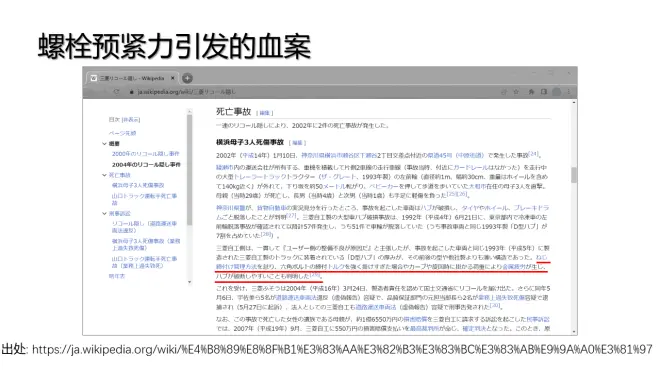Click the contents sidebar scrollbar thumb
Screen dimensions: 660x371
pyautogui.click(x=189, y=170)
